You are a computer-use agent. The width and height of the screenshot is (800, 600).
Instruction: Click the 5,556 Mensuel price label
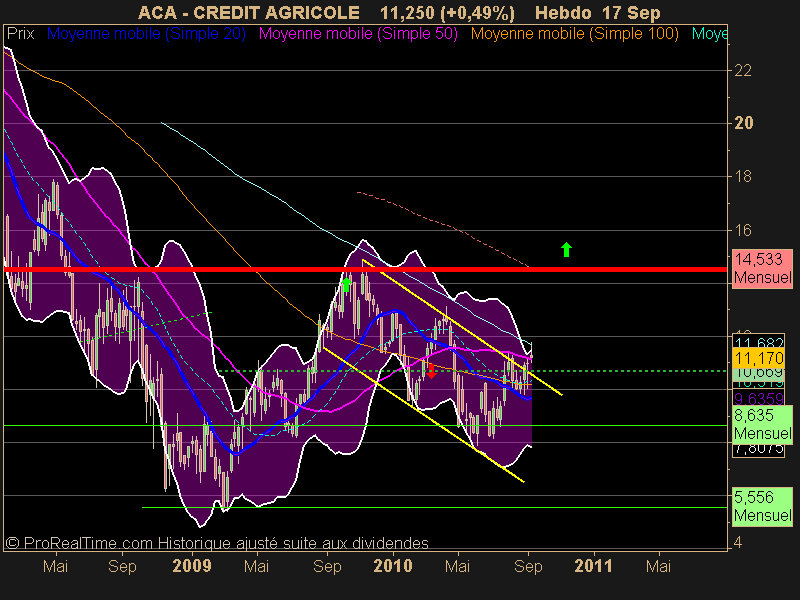pos(763,506)
